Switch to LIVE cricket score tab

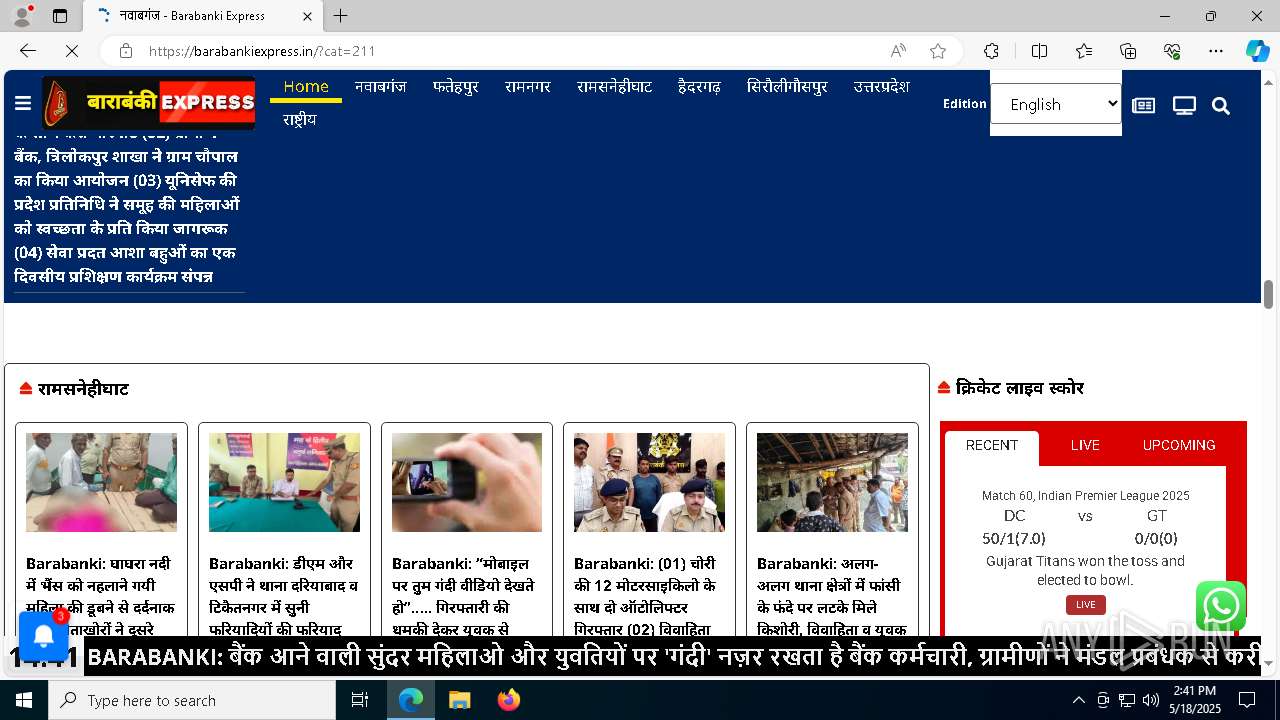(1085, 446)
